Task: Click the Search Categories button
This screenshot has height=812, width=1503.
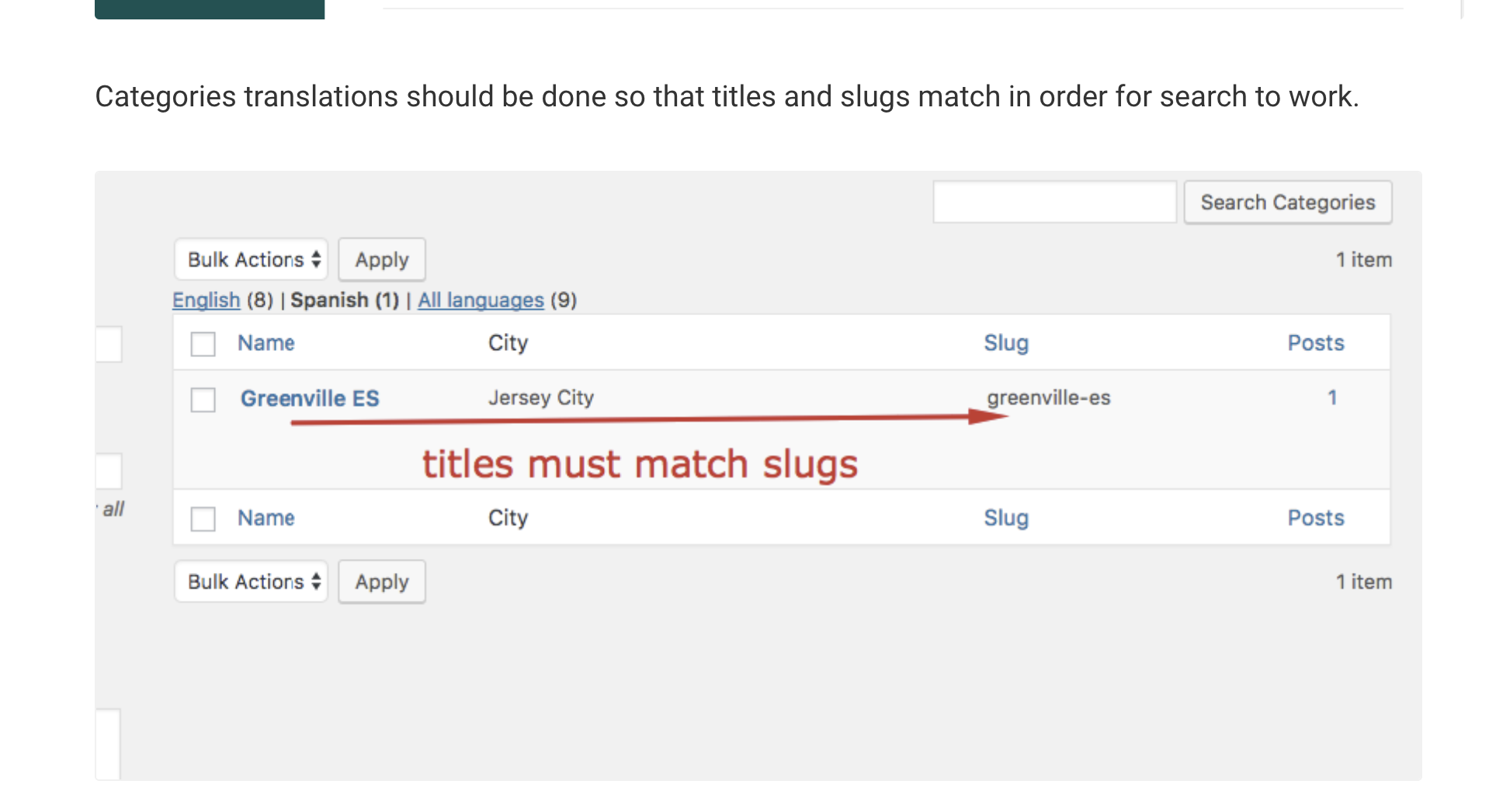Action: [1287, 203]
